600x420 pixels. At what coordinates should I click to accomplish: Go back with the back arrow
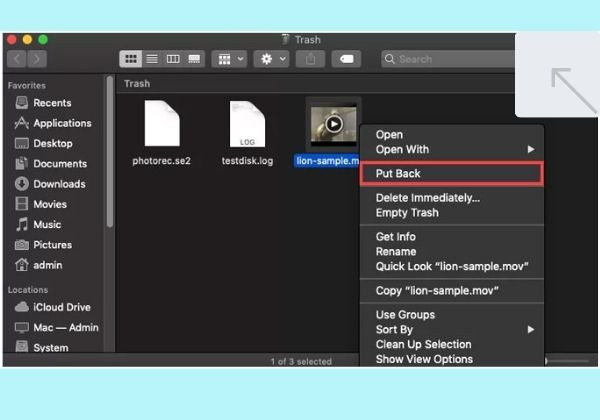tap(16, 59)
